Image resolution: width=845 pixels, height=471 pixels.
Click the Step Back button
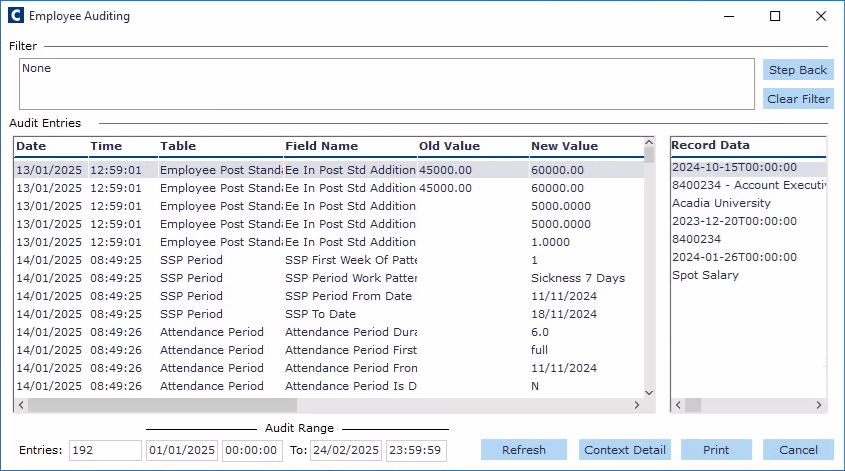coord(797,70)
